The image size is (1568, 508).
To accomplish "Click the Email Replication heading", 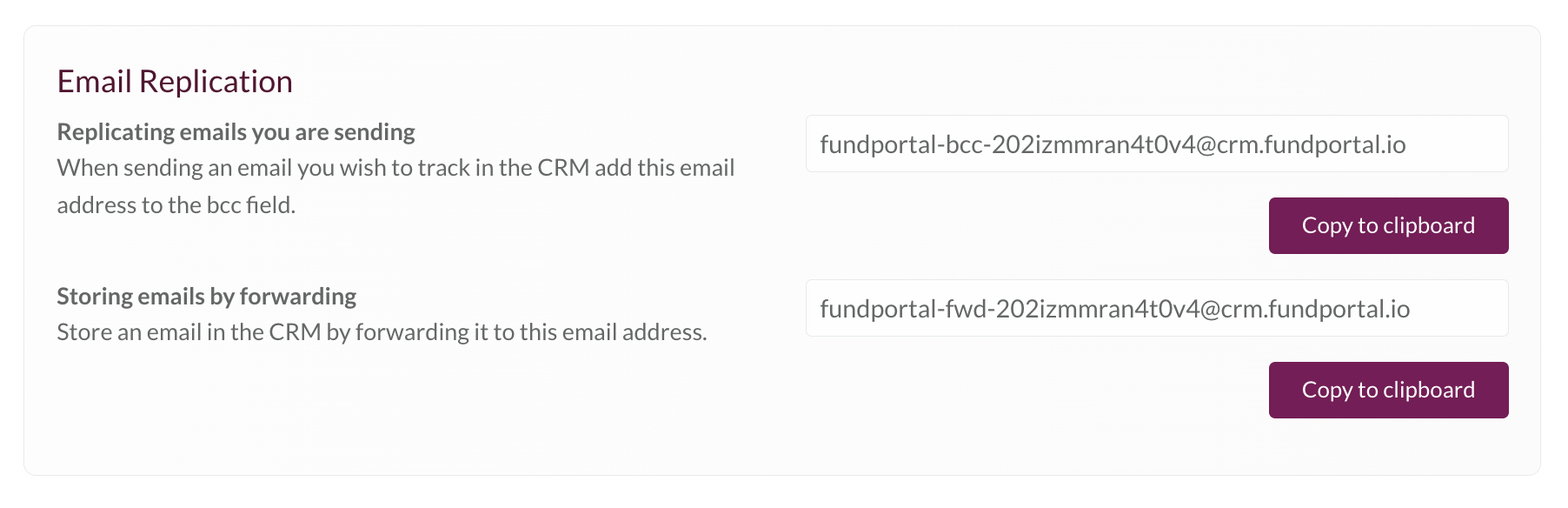I will [175, 81].
